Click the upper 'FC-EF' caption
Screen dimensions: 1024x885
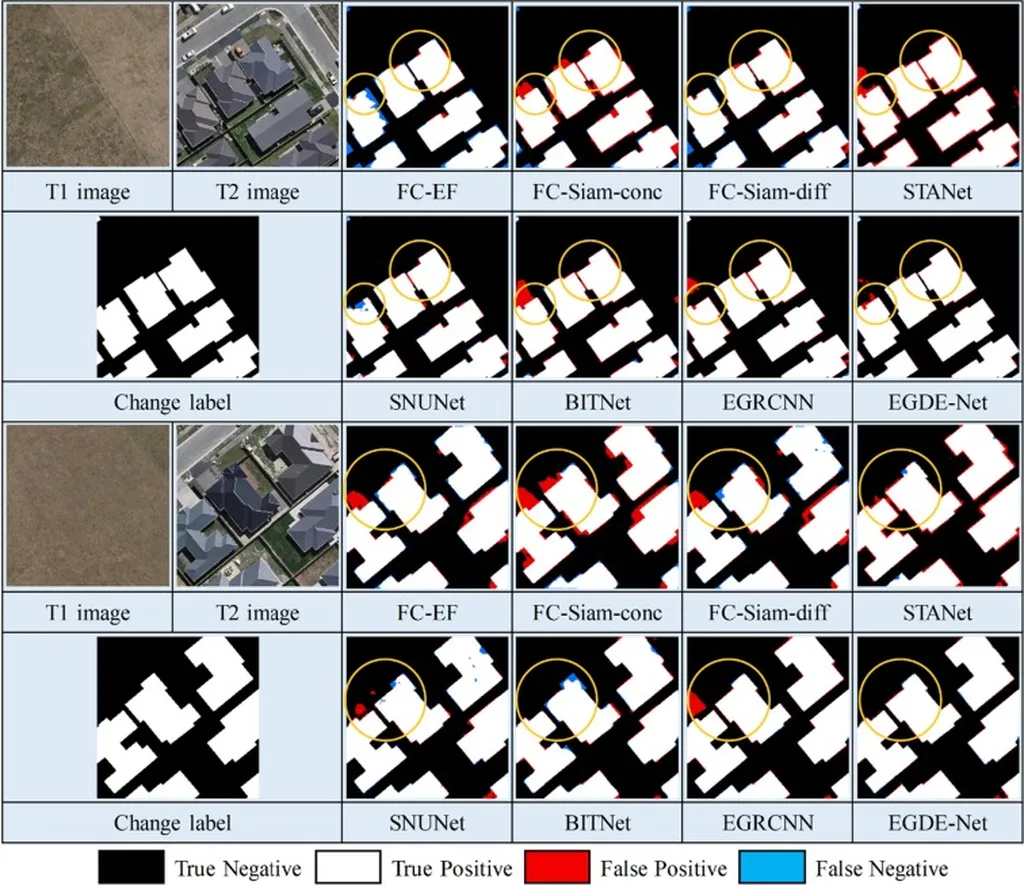tap(427, 192)
